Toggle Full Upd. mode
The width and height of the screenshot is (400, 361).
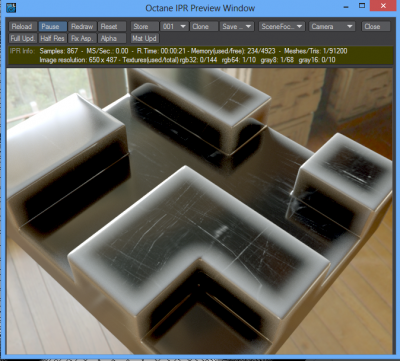[x=23, y=38]
